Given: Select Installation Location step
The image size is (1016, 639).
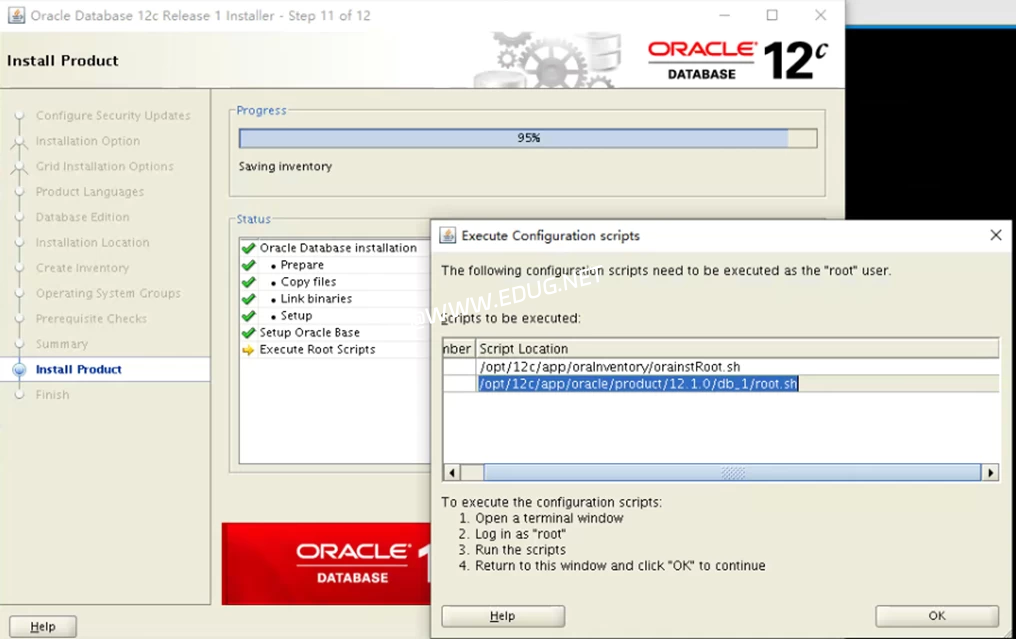Looking at the screenshot, I should (x=92, y=242).
